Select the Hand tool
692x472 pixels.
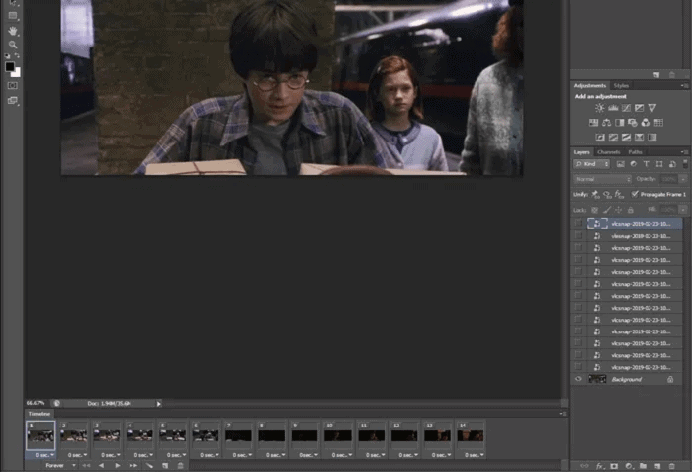tap(13, 31)
